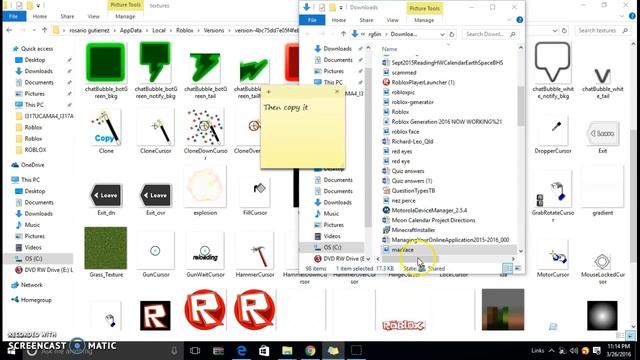
Task: Open the Share tab in Downloads window
Action: click(366, 20)
